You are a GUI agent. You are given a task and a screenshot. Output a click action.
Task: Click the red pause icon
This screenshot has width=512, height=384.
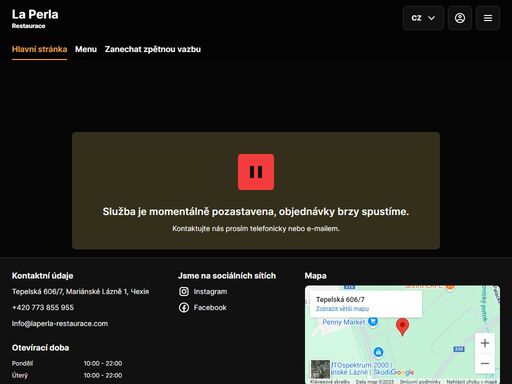256,172
